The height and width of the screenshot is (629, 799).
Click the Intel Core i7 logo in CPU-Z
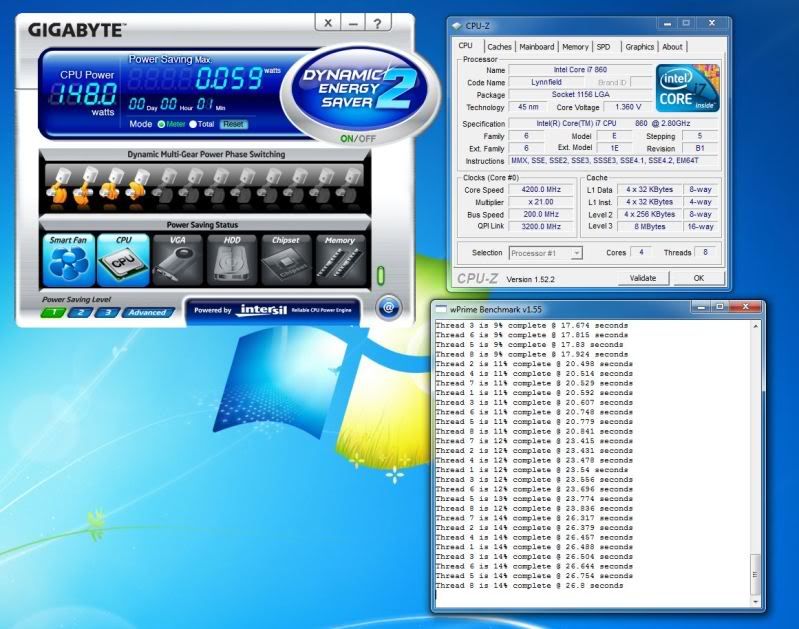click(x=687, y=88)
